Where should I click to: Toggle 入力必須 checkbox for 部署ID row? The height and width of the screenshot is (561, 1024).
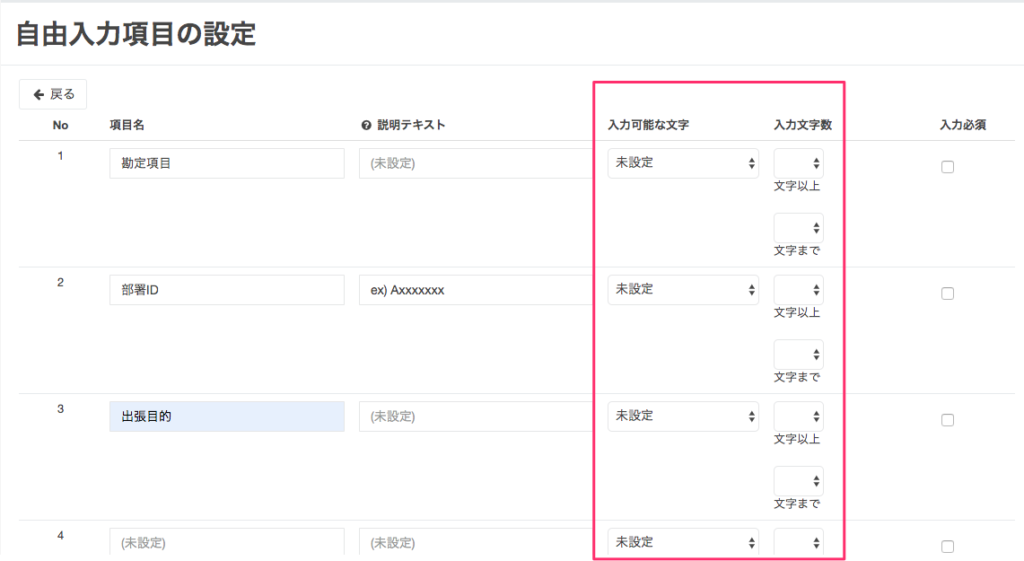click(947, 294)
